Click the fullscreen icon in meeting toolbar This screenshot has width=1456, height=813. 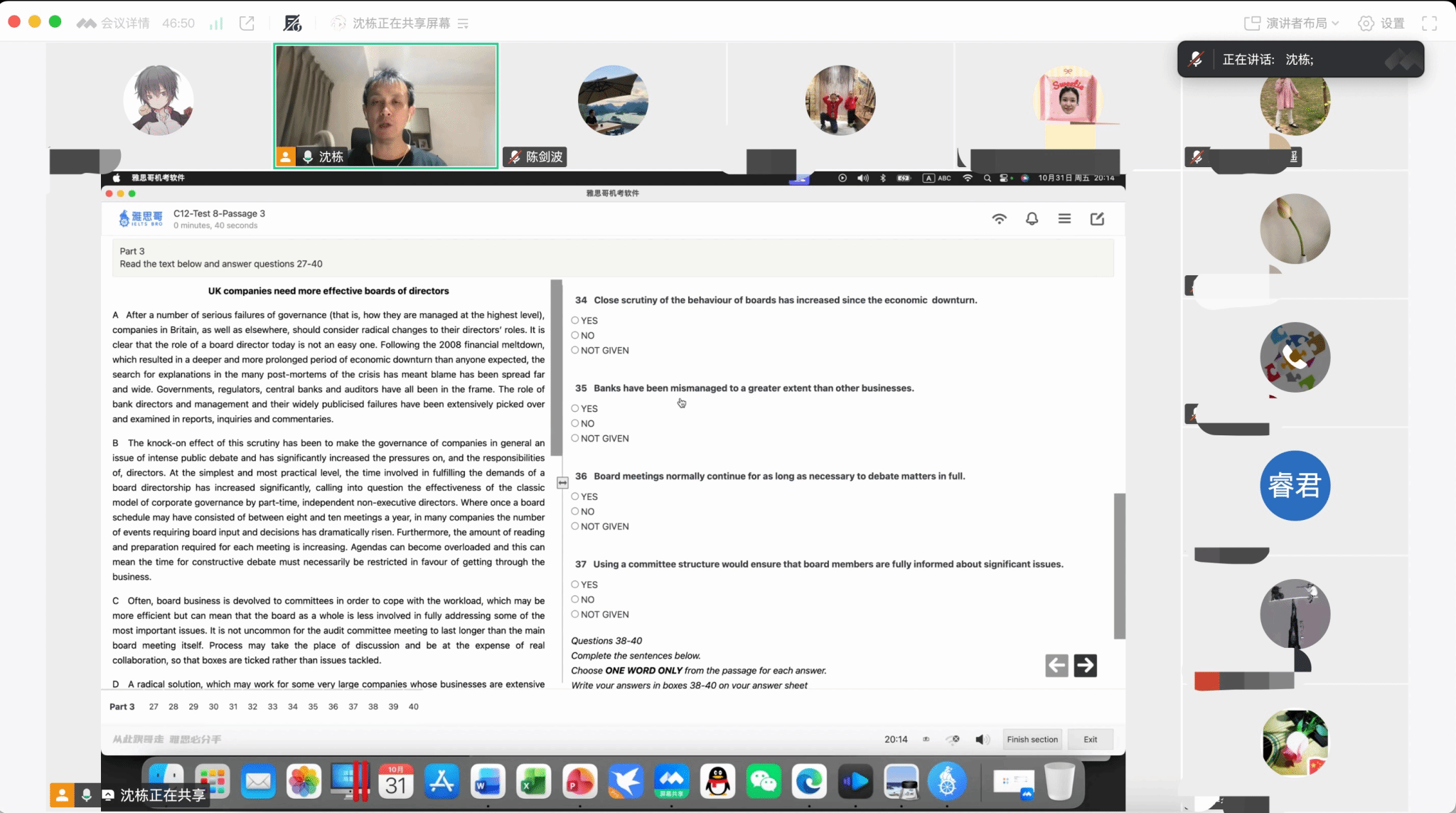point(1429,23)
